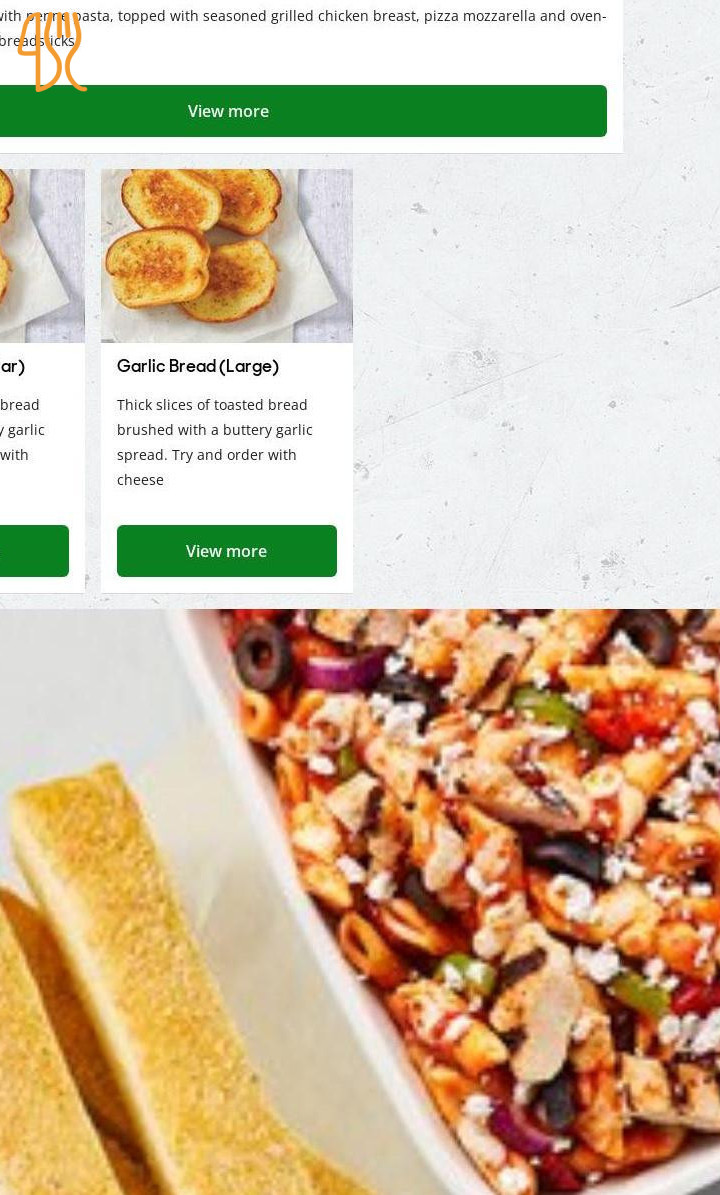Select the Garlic Bread (Large) title

[197, 367]
